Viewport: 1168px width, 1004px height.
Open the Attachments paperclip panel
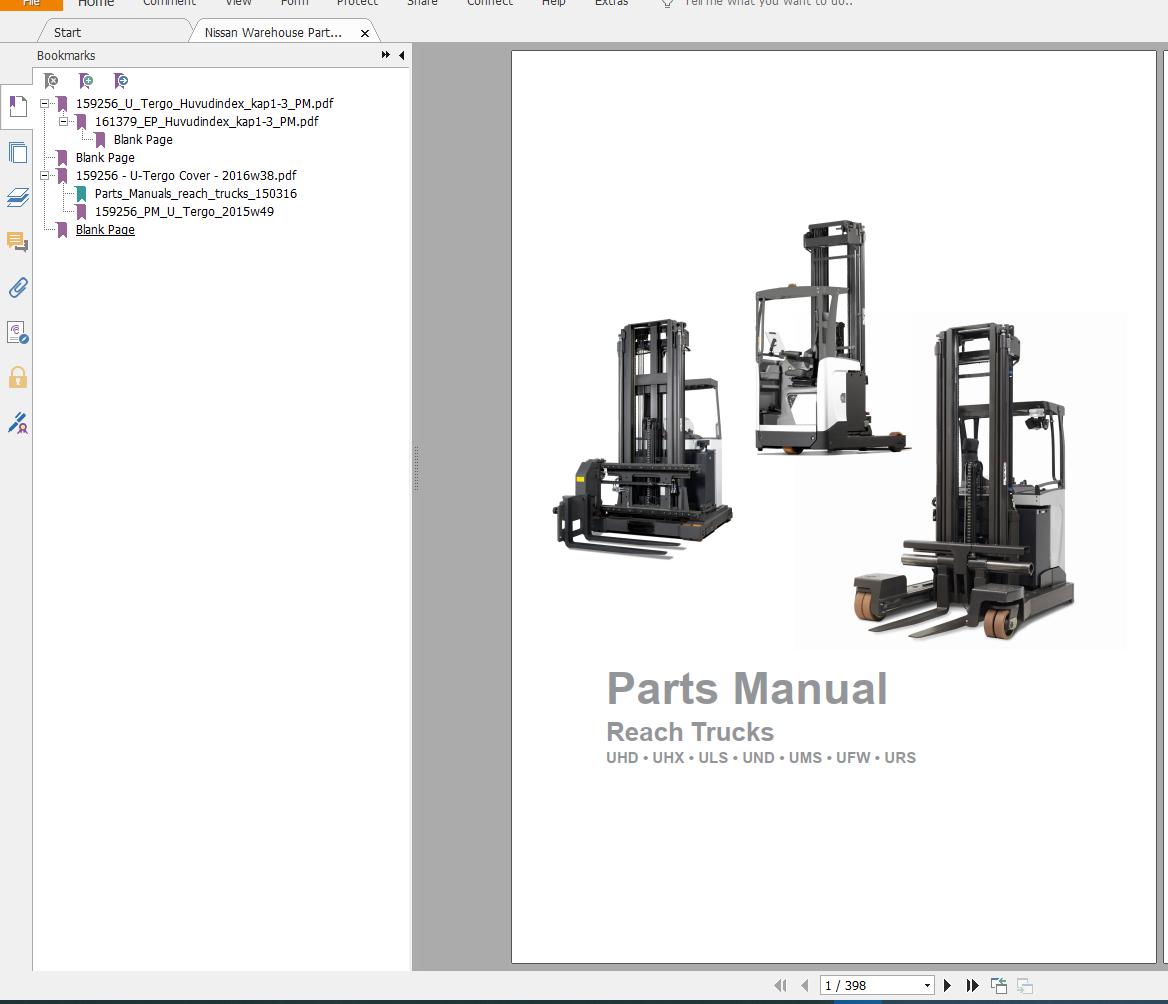(x=17, y=288)
